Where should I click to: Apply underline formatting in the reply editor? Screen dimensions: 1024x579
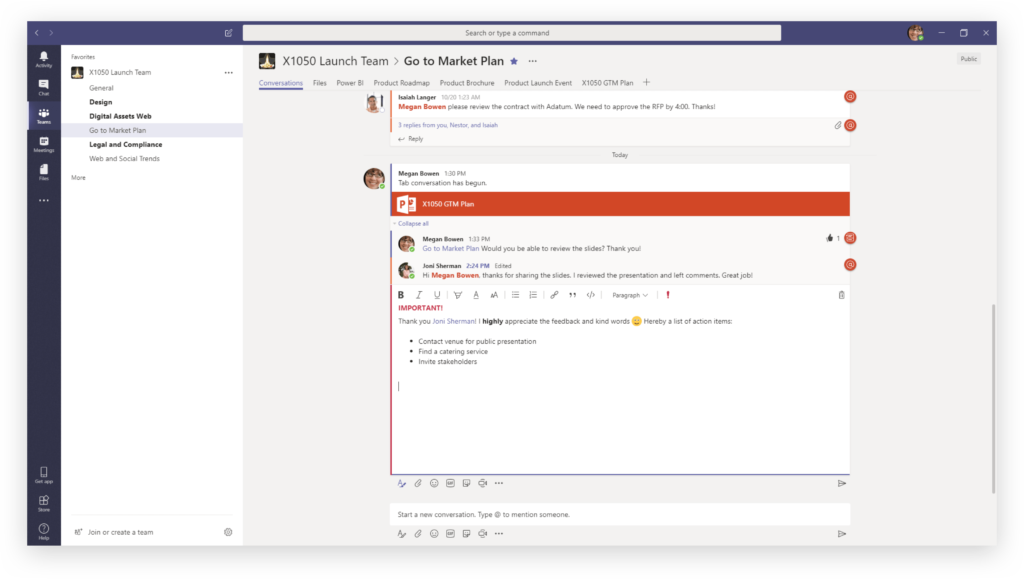tap(437, 295)
